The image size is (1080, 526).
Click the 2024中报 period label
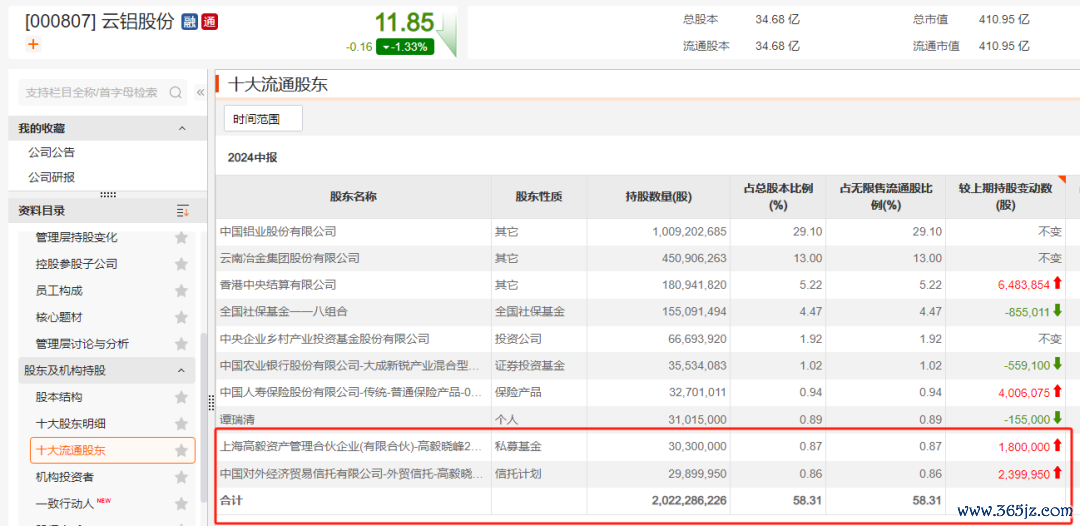(252, 158)
